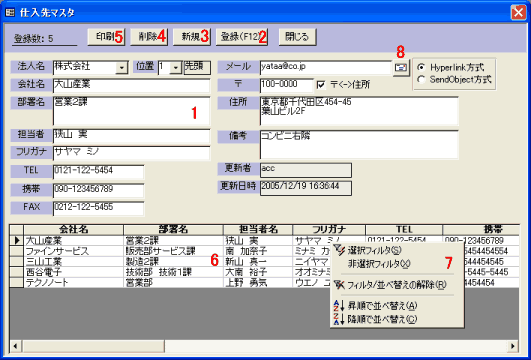The height and width of the screenshot is (360, 531).
Task: Click the 登録(F12) button
Action: [x=242, y=37]
